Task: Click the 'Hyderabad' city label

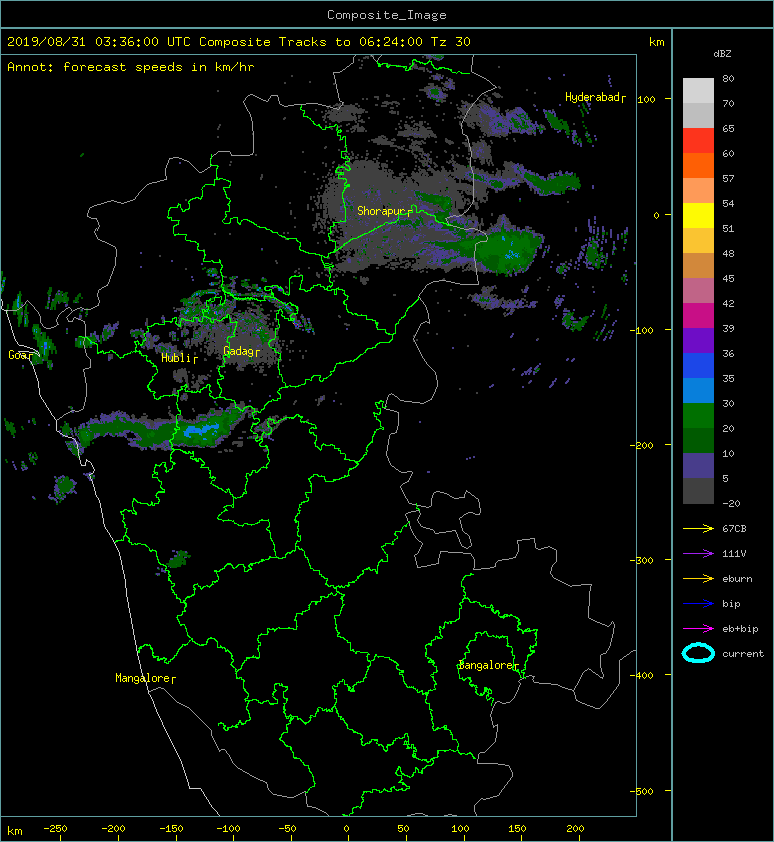Action: [592, 97]
